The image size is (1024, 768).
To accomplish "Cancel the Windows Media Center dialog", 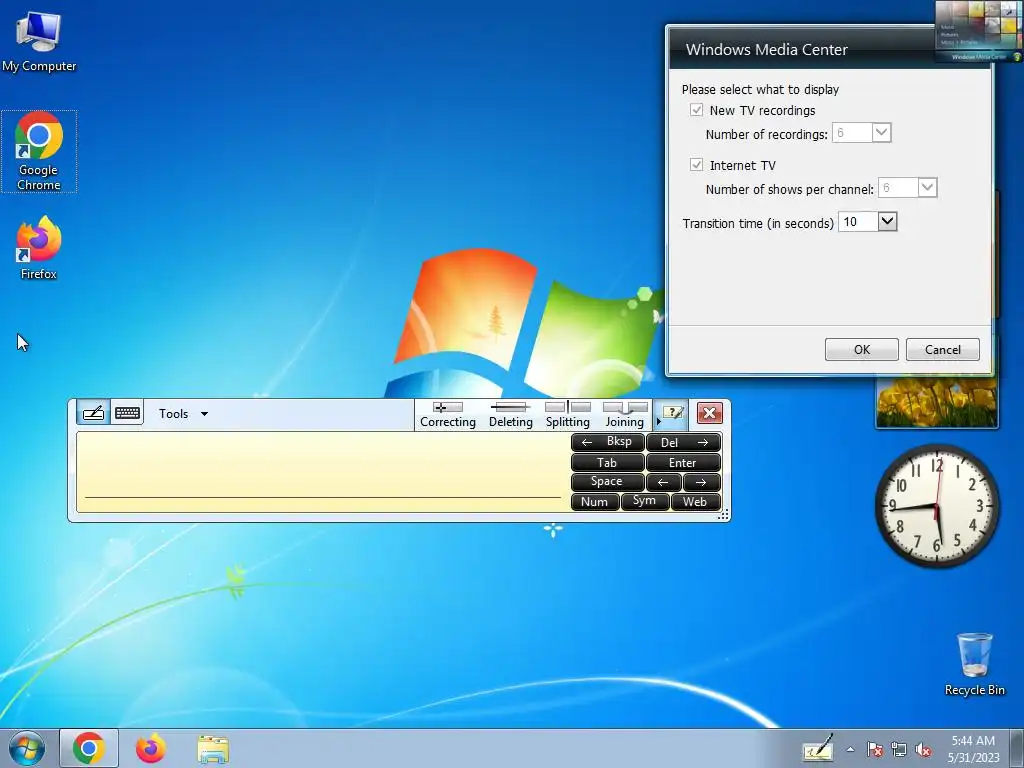I will click(942, 349).
